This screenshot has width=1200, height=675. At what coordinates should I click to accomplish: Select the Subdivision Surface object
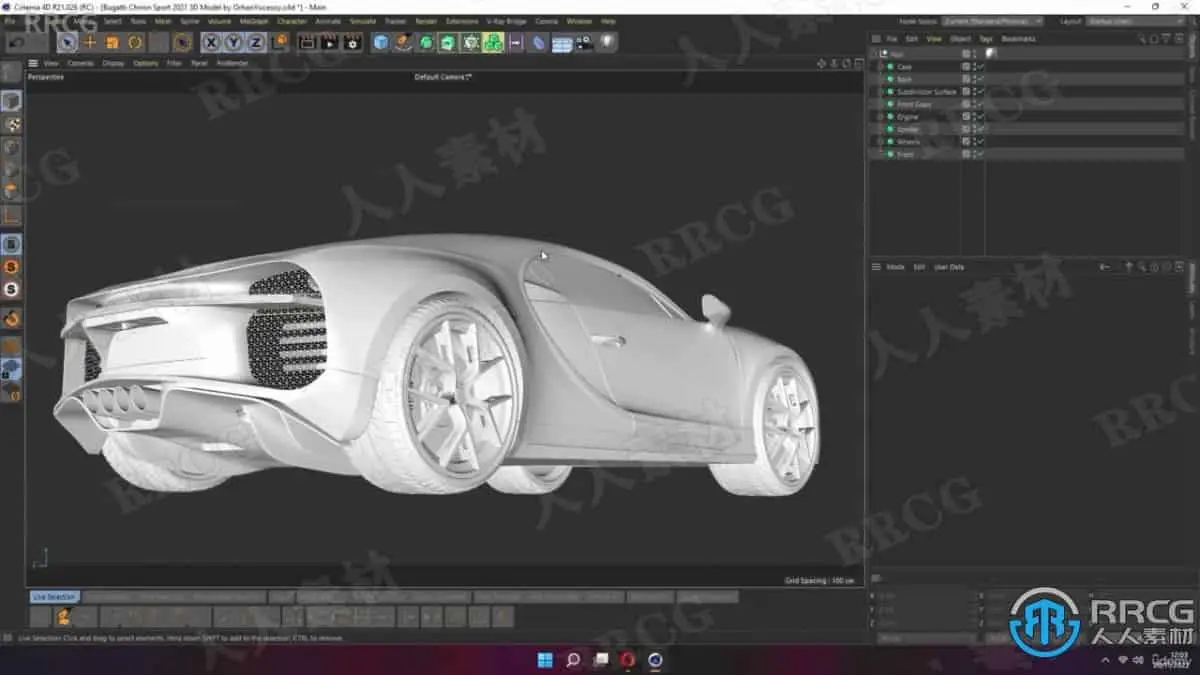(926, 92)
